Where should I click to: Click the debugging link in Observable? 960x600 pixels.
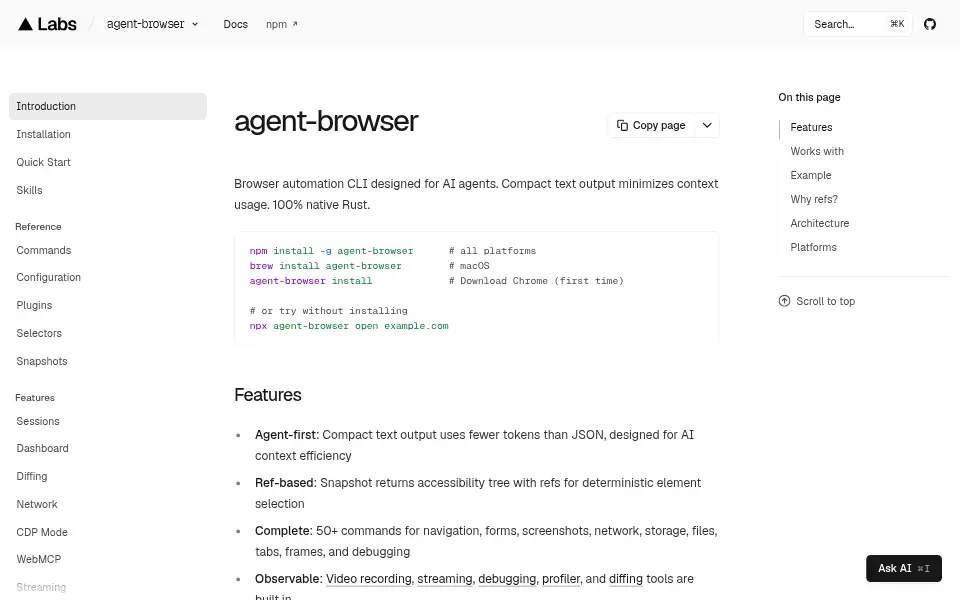(x=507, y=579)
